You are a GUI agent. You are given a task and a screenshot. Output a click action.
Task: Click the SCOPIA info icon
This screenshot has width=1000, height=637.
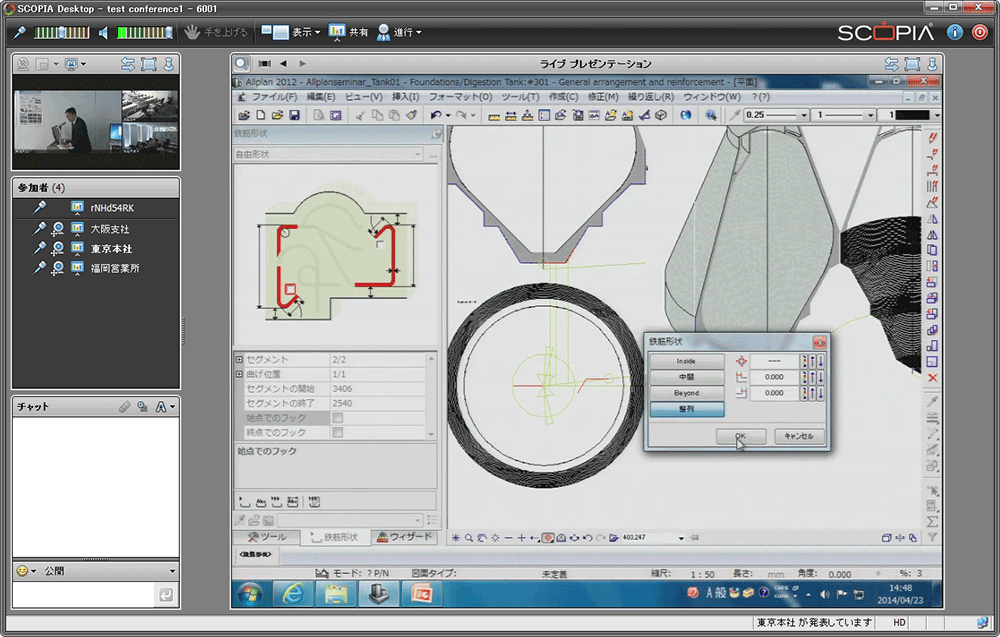click(955, 32)
